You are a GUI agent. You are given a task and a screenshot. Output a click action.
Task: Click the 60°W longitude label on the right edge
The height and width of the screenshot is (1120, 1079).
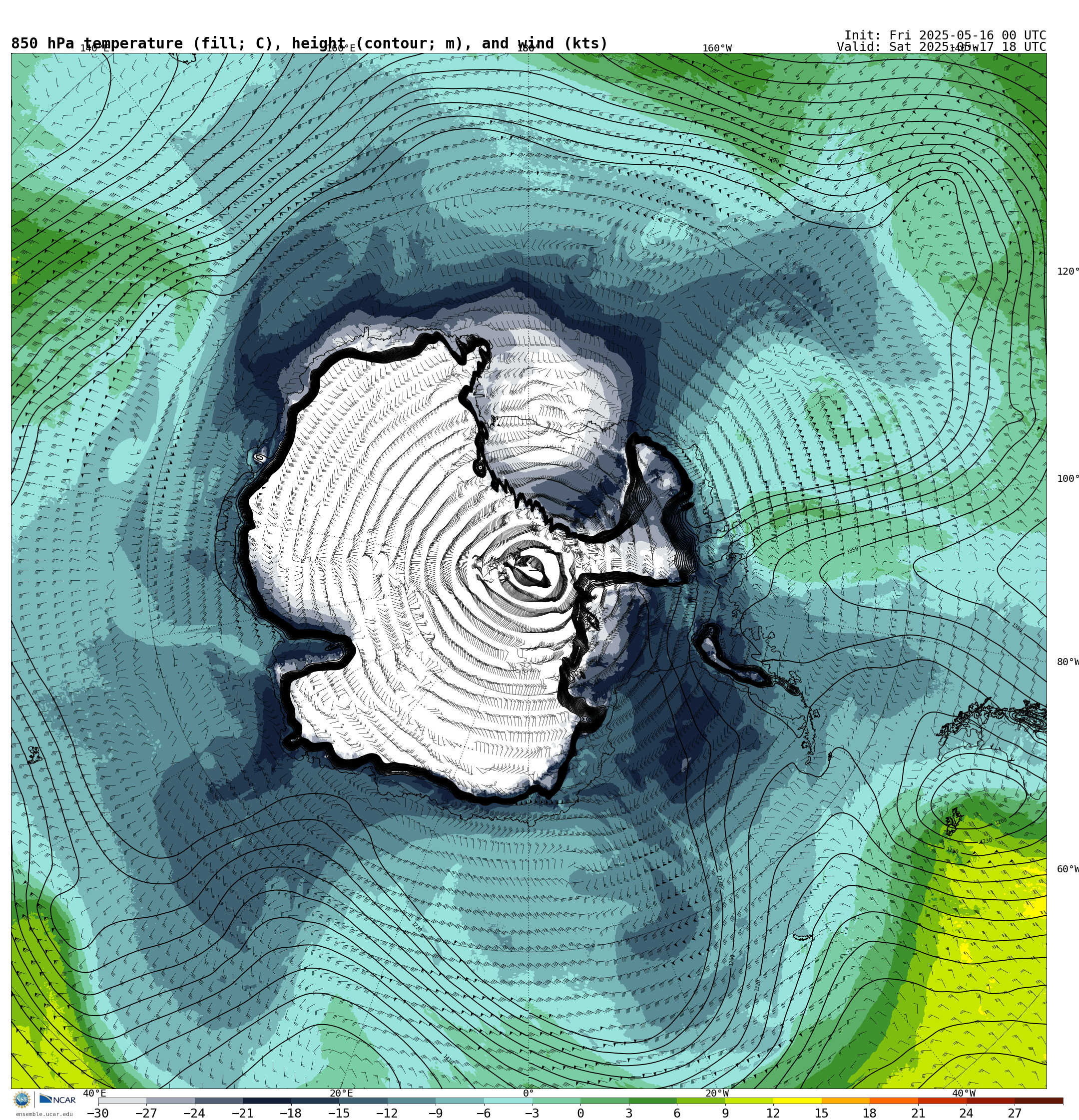click(1068, 869)
